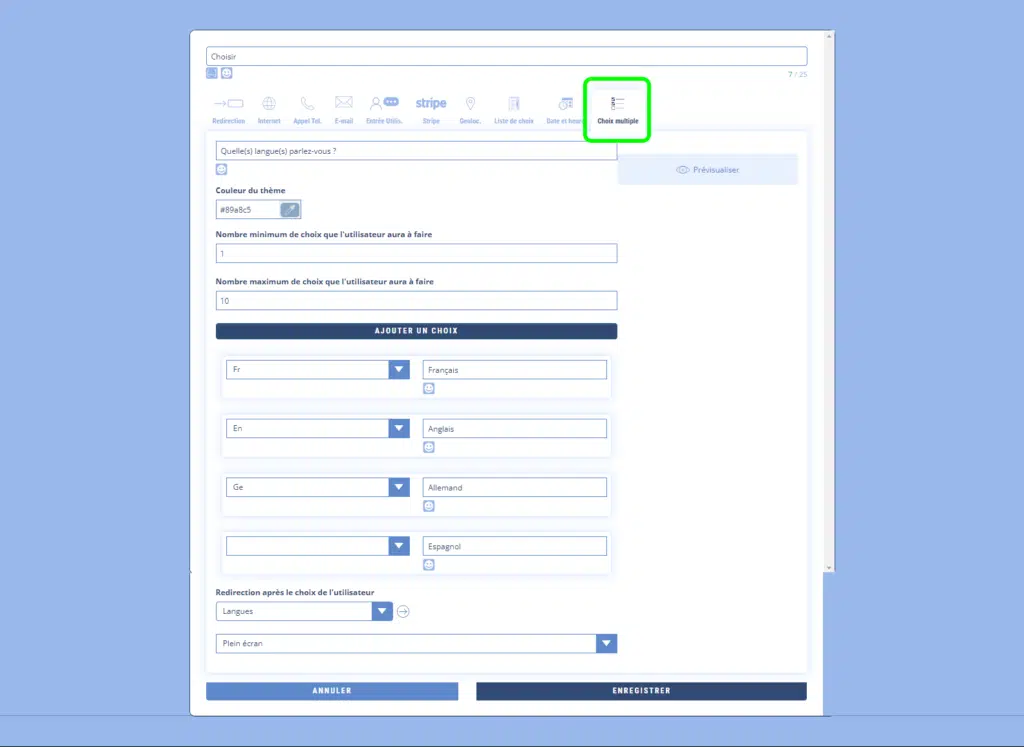
Task: Open the Langues redirection dropdown
Action: point(382,611)
